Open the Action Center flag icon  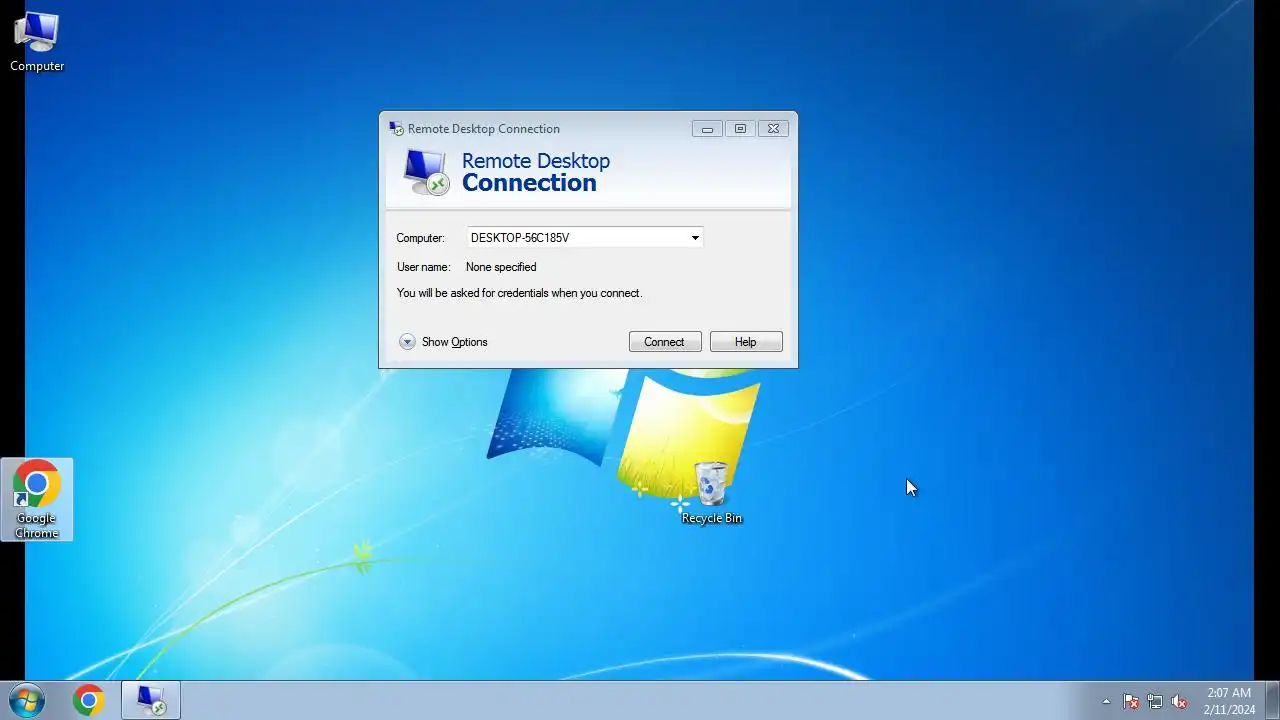pyautogui.click(x=1131, y=701)
